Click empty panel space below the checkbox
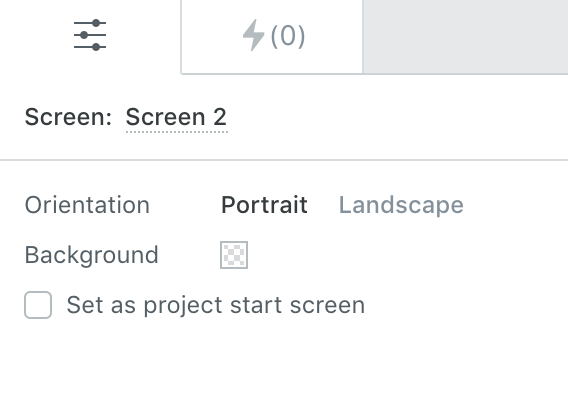This screenshot has width=568, height=393. tap(284, 357)
